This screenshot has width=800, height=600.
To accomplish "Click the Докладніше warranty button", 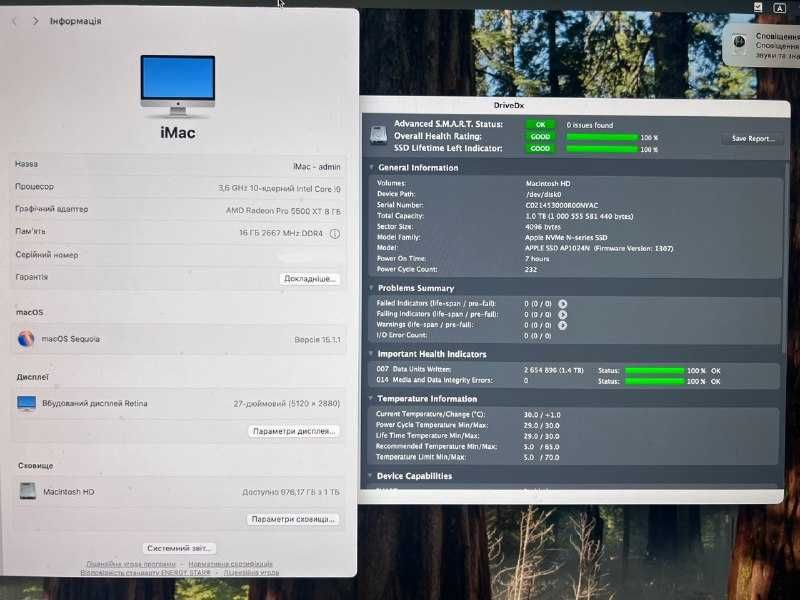I will pos(310,279).
